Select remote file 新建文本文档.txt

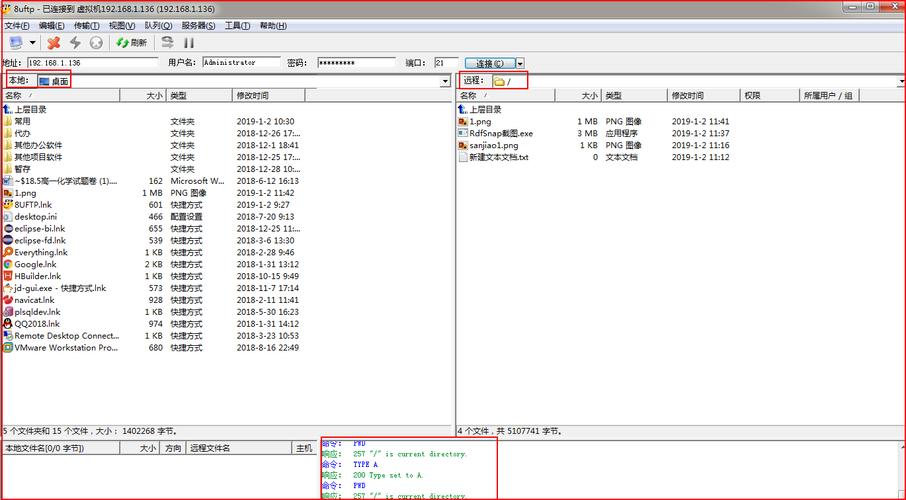pyautogui.click(x=499, y=157)
